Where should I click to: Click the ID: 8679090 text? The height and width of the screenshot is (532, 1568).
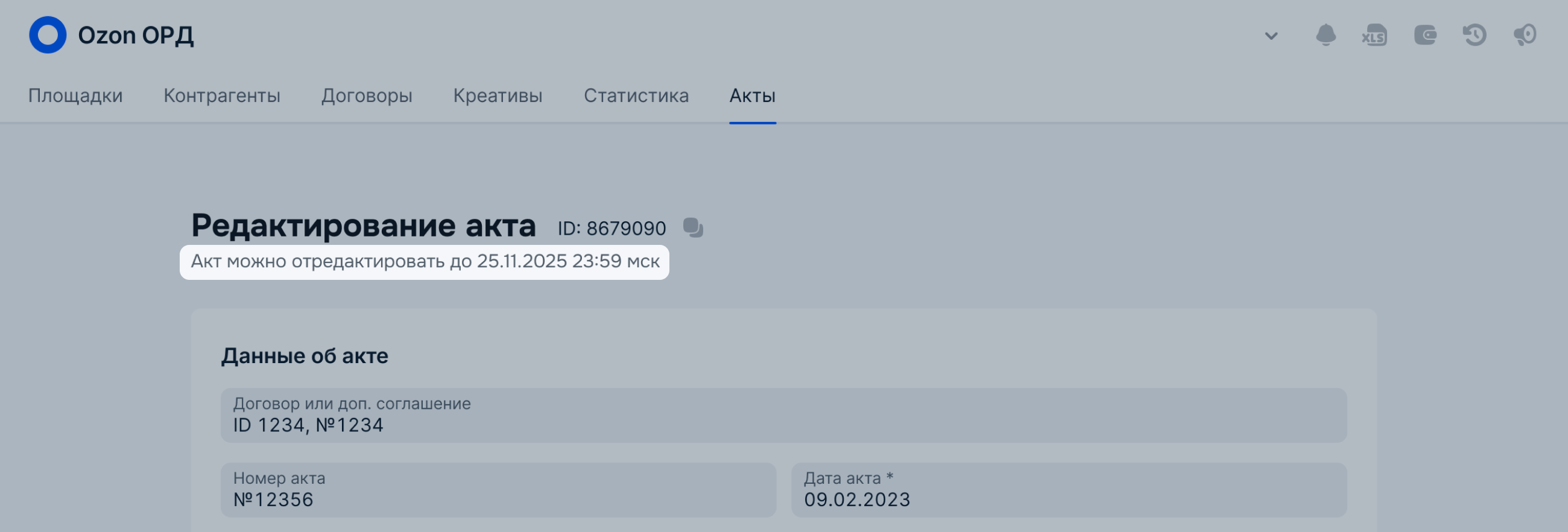(612, 228)
